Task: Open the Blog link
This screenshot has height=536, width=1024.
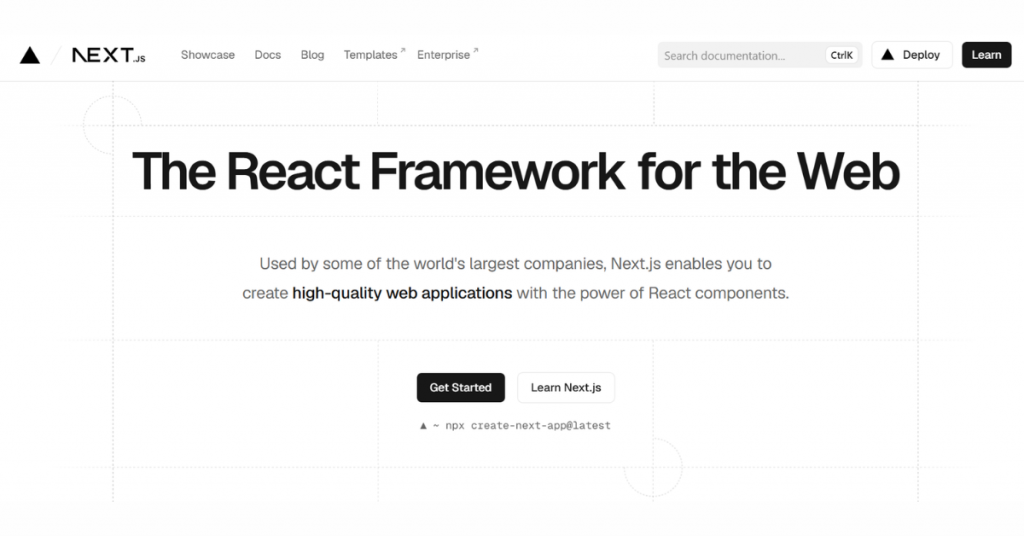Action: (x=312, y=55)
